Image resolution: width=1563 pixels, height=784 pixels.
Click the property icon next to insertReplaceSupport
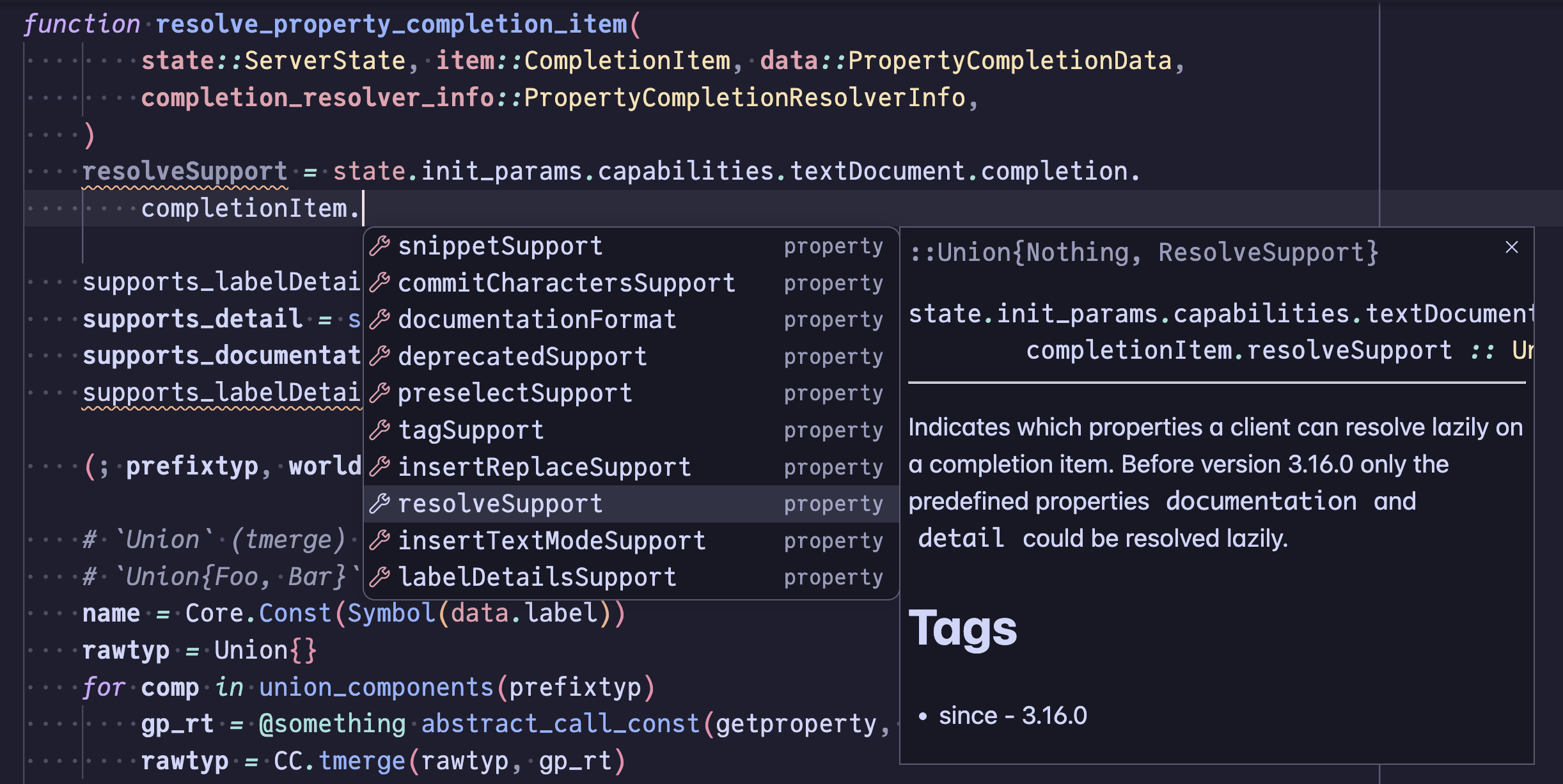(380, 467)
